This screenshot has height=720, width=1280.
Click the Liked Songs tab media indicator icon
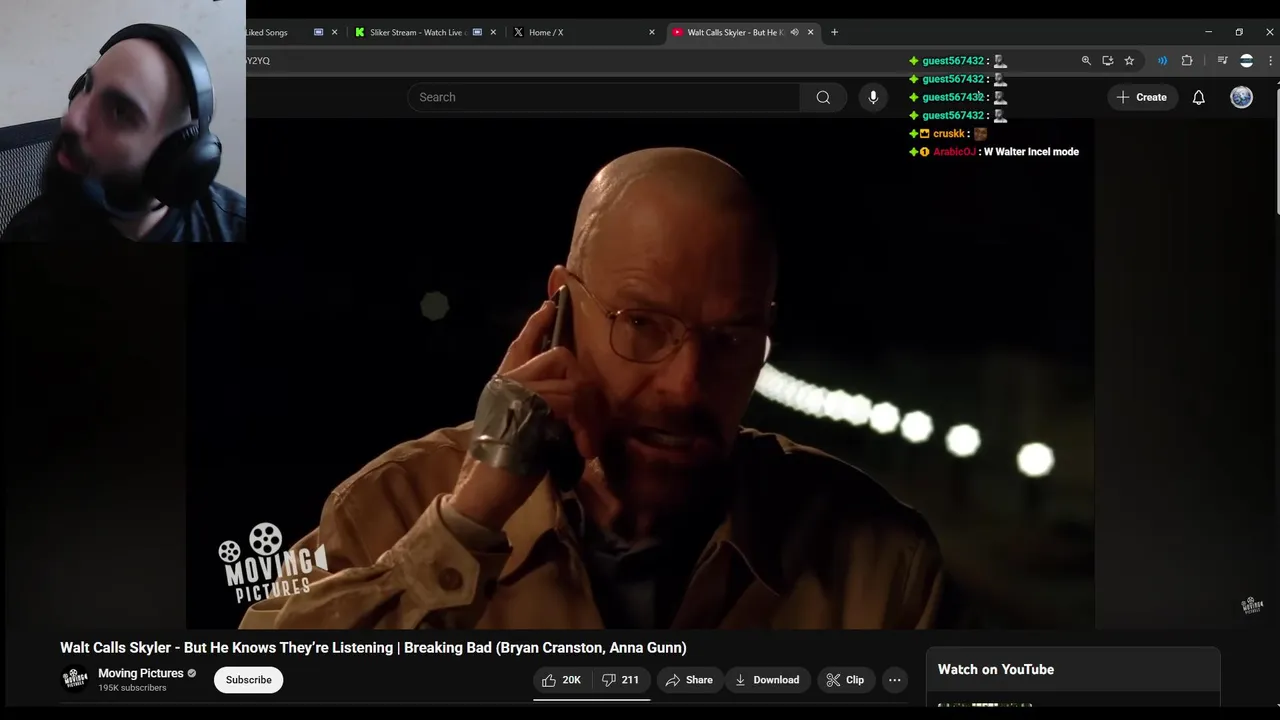tap(319, 32)
